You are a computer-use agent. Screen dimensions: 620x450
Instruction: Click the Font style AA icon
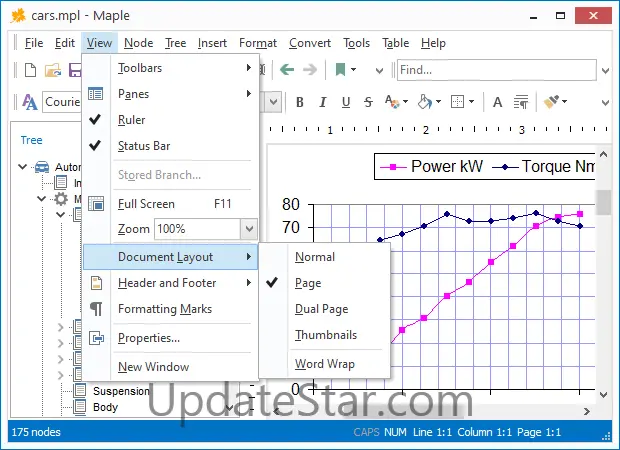point(30,102)
